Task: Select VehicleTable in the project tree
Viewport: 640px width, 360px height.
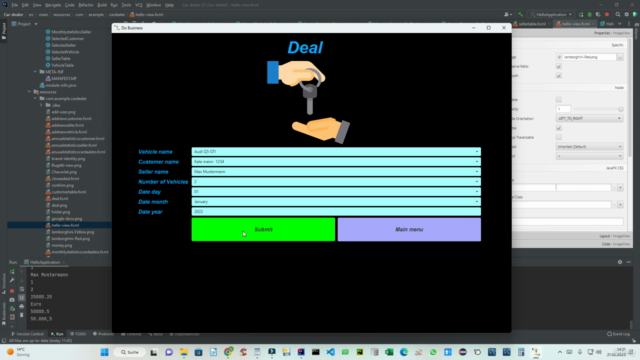Action: point(62,65)
